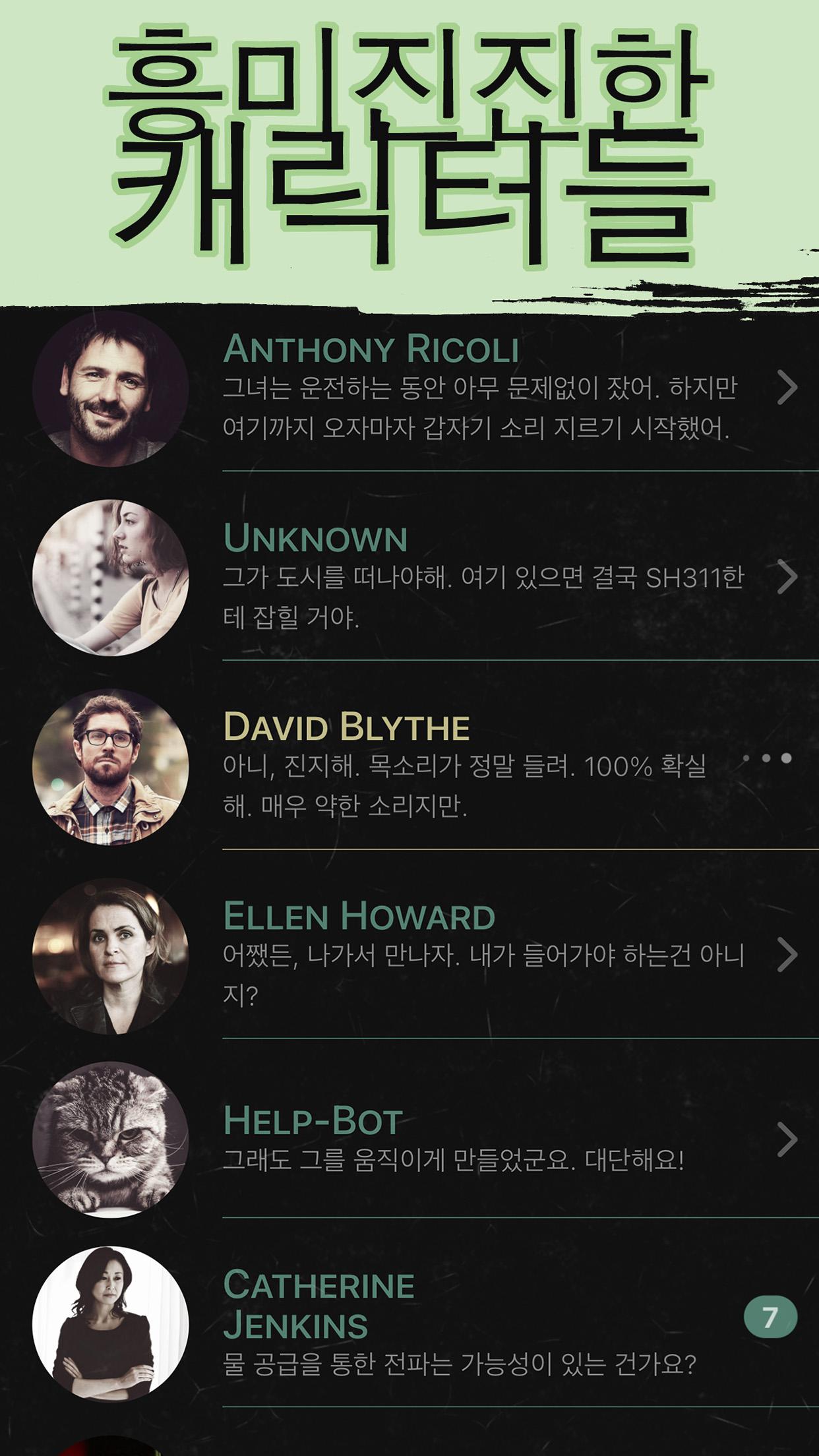Tap Catherine Jenkins' profile picture
819x1456 pixels.
click(x=110, y=1324)
